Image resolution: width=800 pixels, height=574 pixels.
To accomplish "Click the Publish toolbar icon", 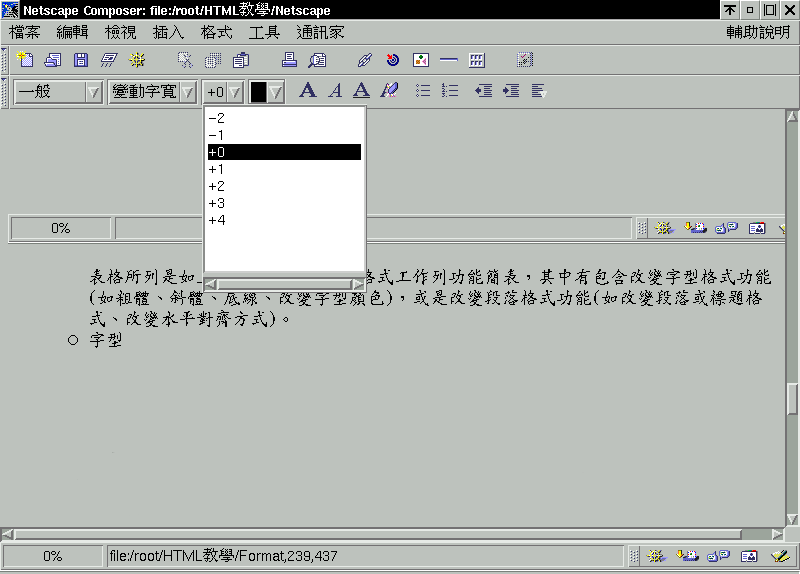I will tap(109, 60).
